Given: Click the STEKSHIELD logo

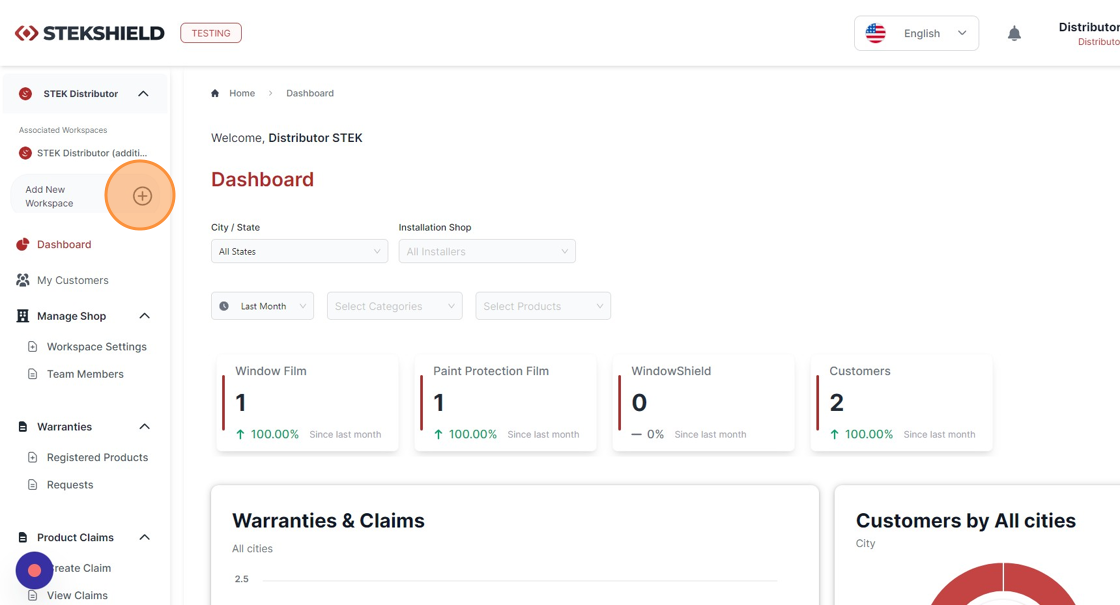Looking at the screenshot, I should (x=90, y=33).
